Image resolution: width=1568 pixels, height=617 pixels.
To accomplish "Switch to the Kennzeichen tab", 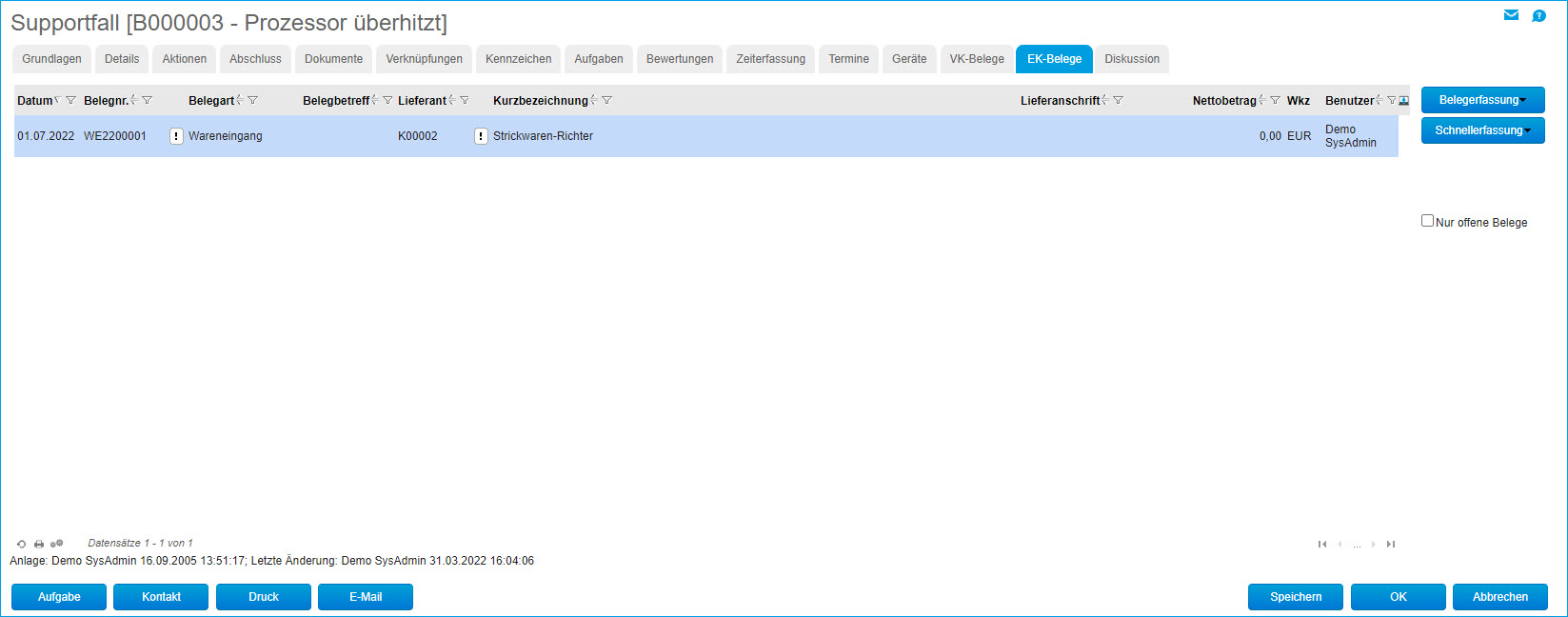I will click(x=519, y=59).
